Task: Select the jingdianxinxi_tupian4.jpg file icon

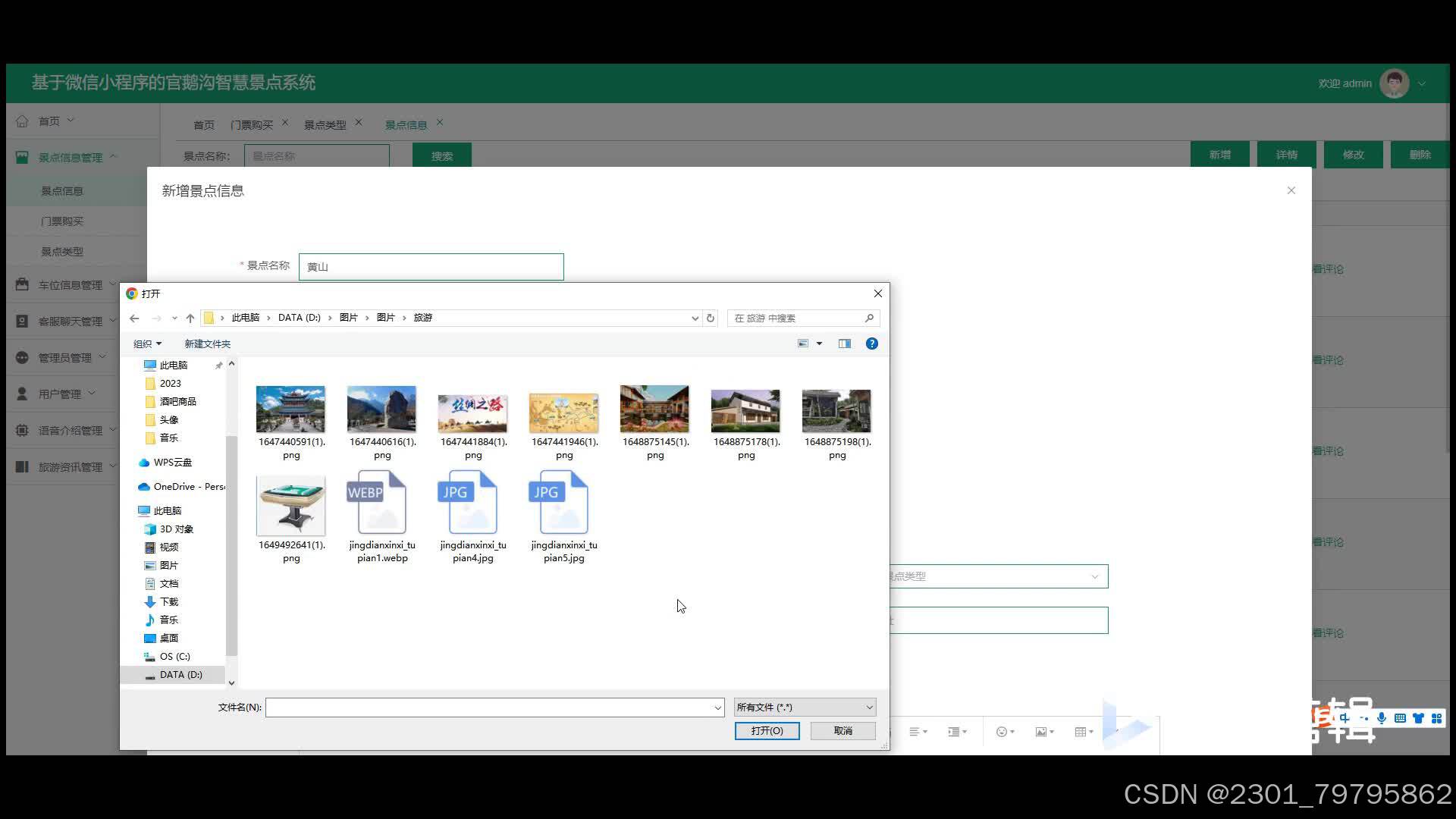Action: pos(472,503)
